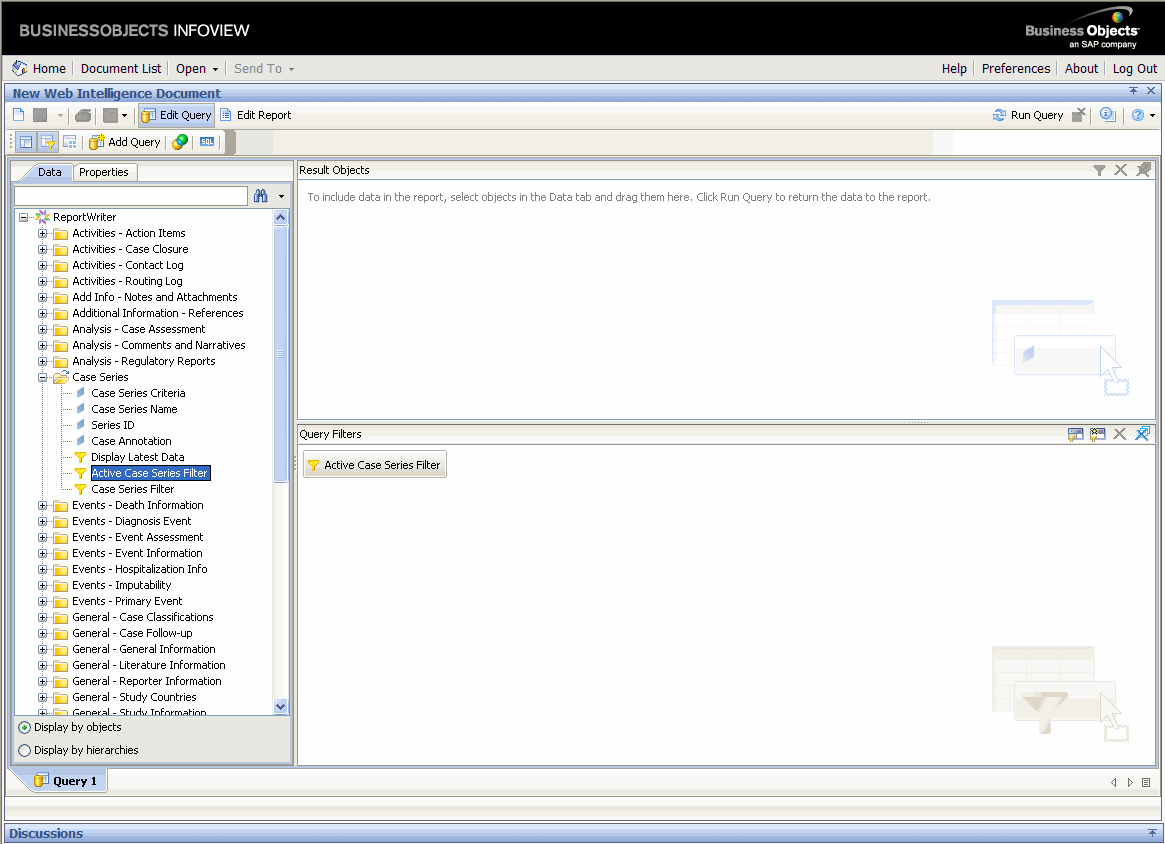Click the View SQL icon
Screen dimensions: 1165x844
point(207,142)
